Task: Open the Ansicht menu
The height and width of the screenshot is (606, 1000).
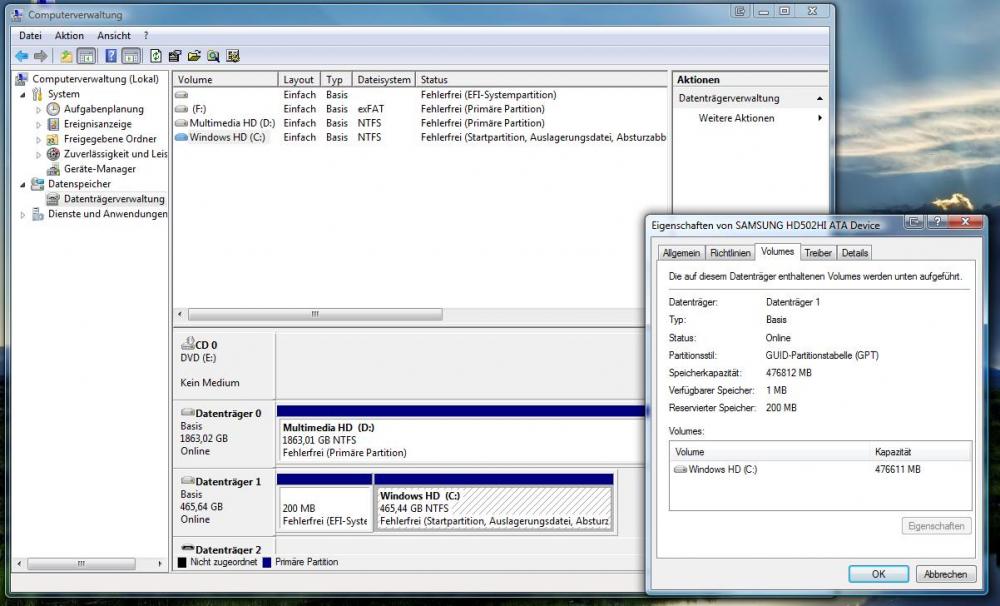Action: tap(114, 35)
